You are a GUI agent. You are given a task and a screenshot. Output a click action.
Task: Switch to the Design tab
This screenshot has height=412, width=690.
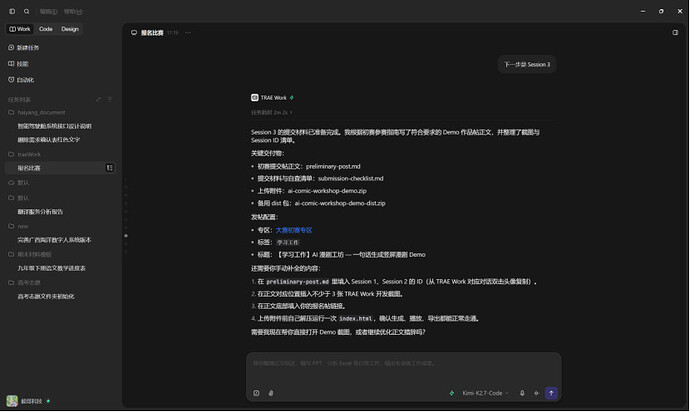tap(70, 29)
